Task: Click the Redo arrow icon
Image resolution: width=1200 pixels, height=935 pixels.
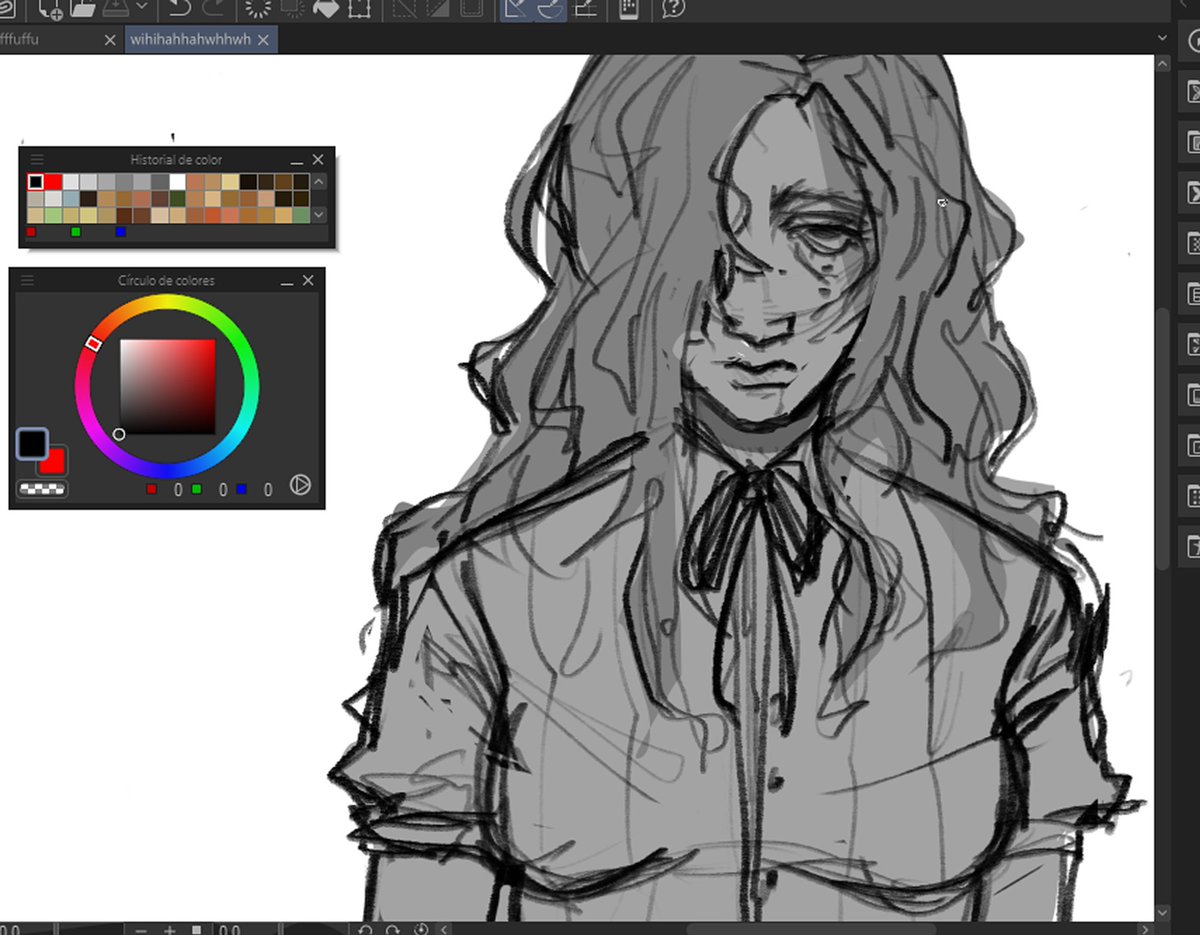Action: [x=213, y=9]
